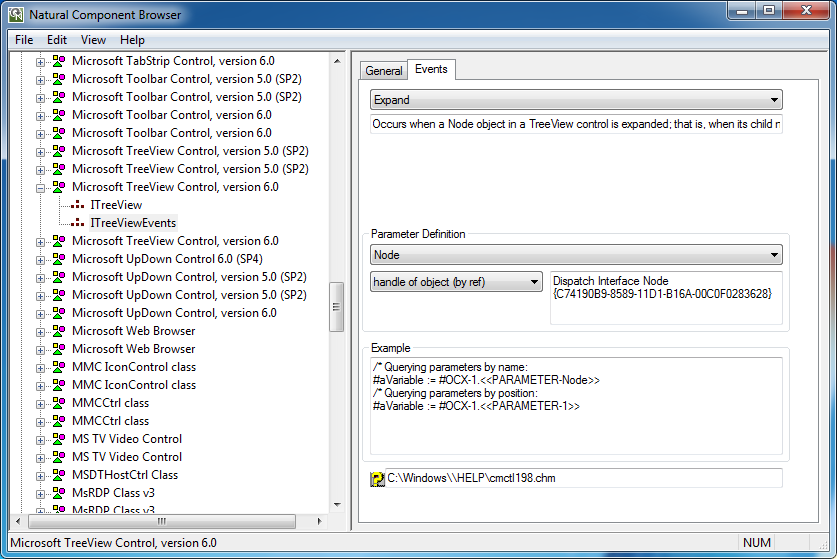Image resolution: width=837 pixels, height=559 pixels.
Task: Click the MS TV Video Control icon
Action: (59, 439)
